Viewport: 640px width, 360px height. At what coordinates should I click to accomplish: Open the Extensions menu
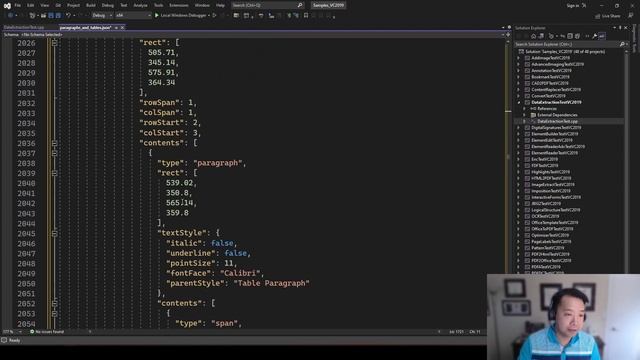coord(179,5)
